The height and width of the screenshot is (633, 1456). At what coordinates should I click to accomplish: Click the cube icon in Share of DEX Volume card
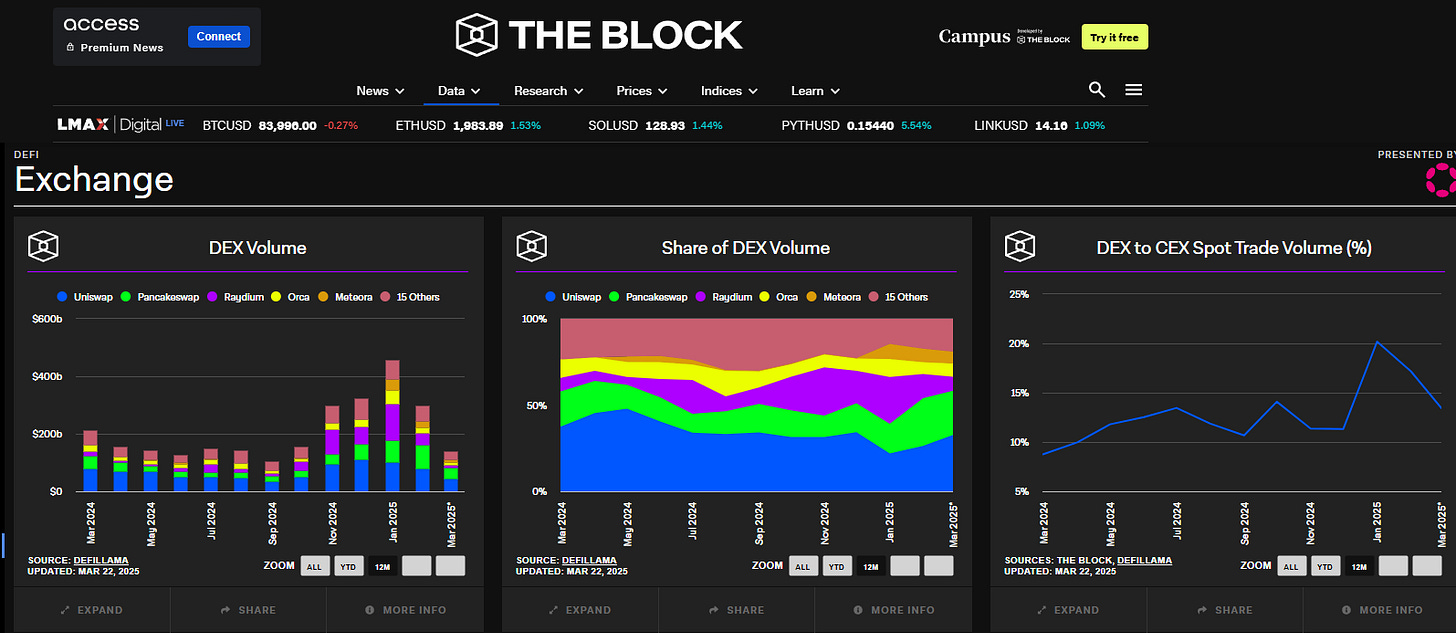532,247
